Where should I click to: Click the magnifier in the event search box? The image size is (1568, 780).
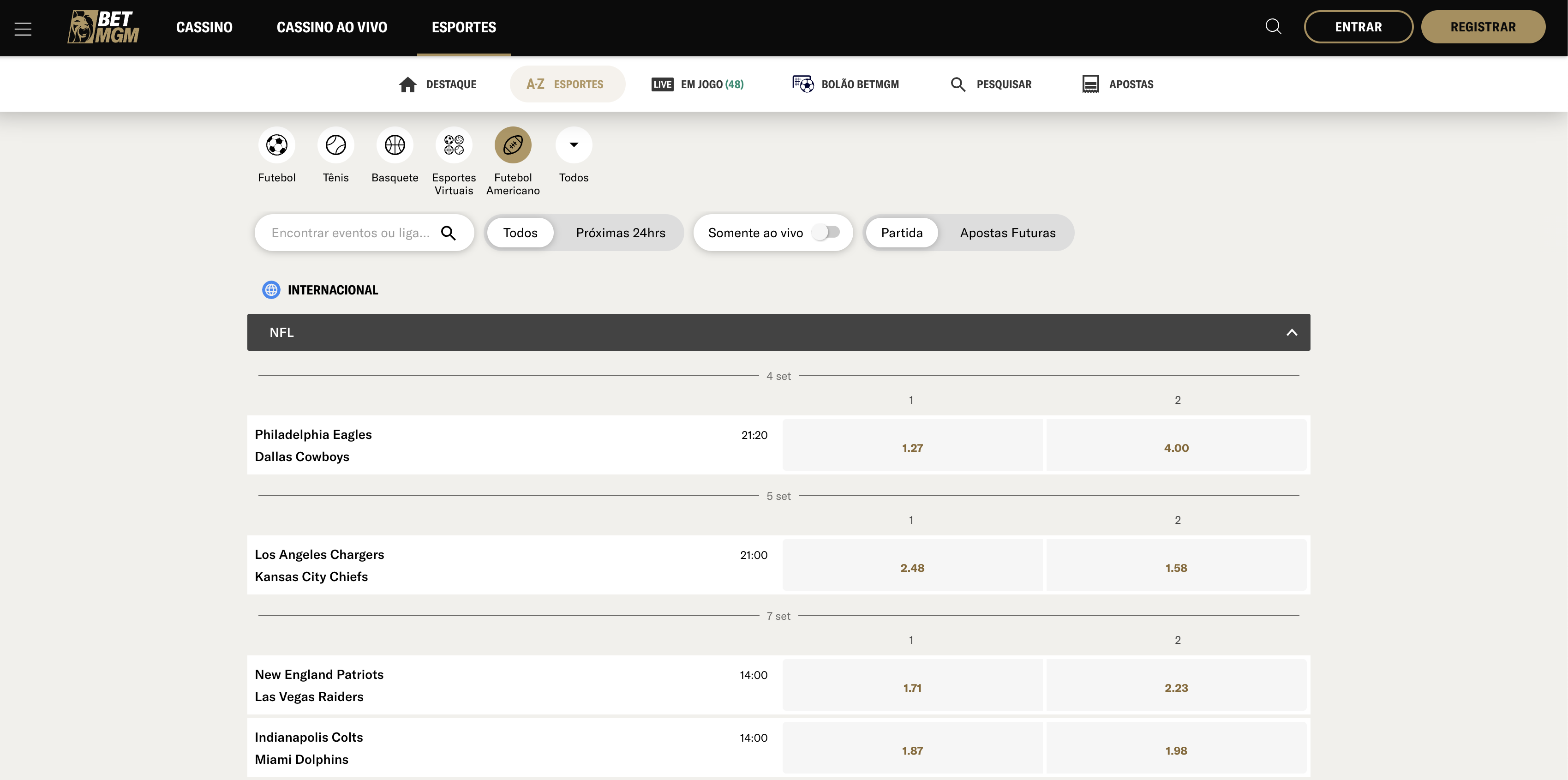[449, 233]
